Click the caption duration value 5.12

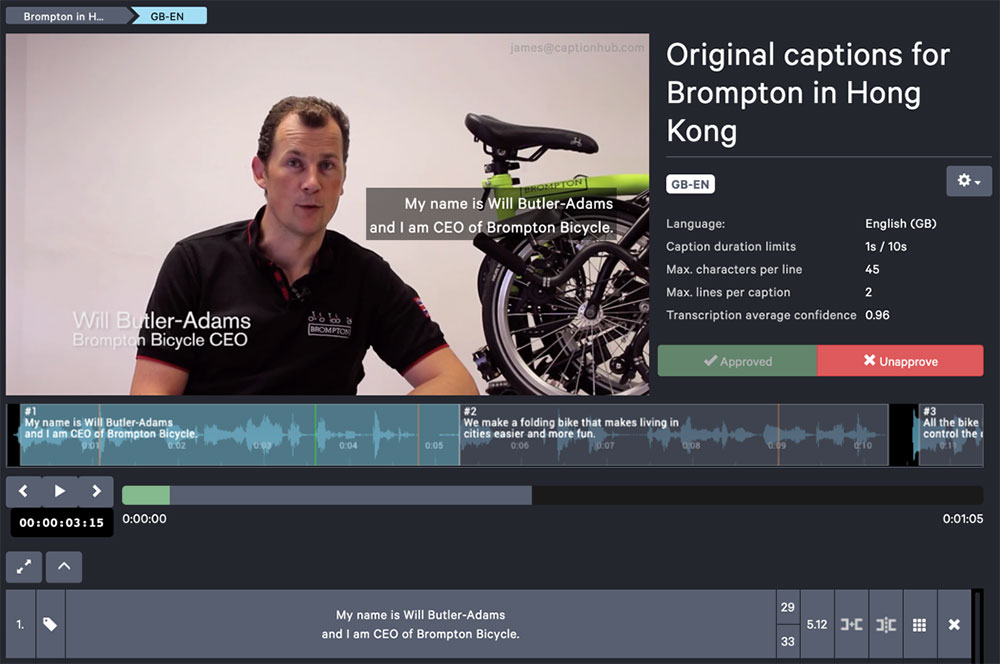point(817,624)
